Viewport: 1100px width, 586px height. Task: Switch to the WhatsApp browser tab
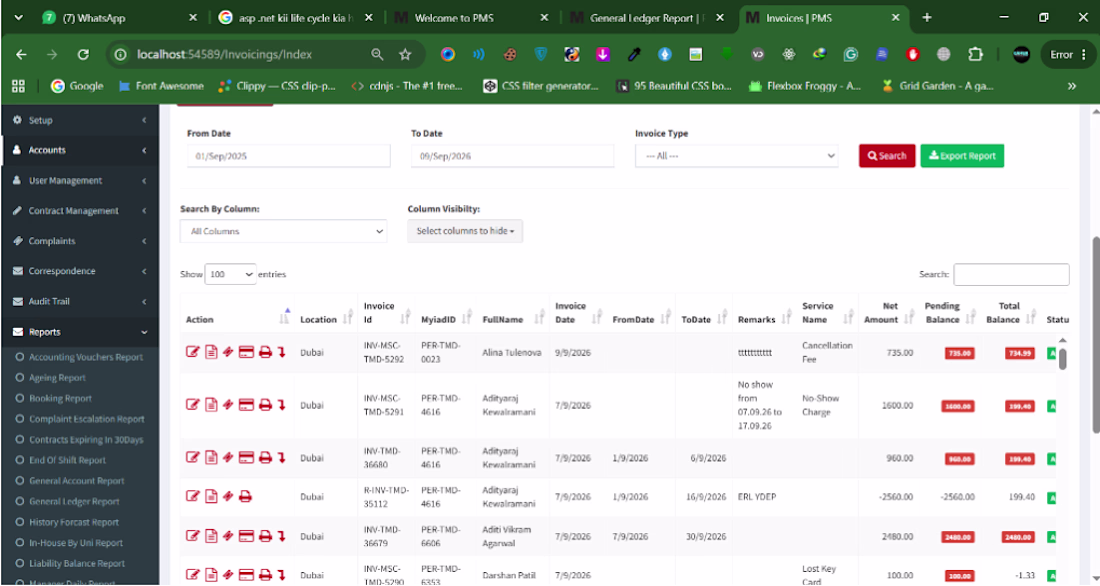pyautogui.click(x=119, y=18)
